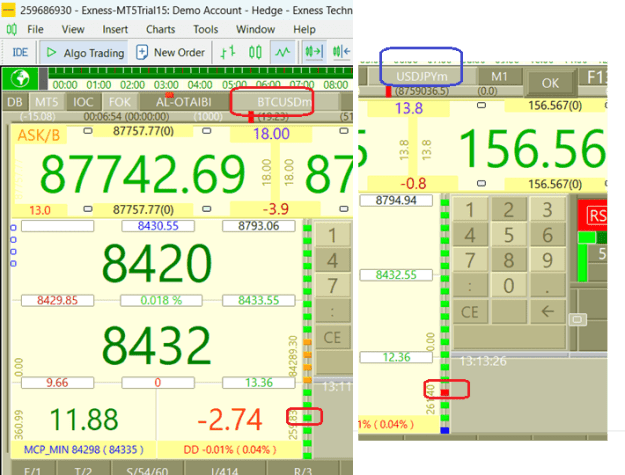Switch chart to candlesticks icon
This screenshot has width=625, height=475.
pyautogui.click(x=255, y=52)
